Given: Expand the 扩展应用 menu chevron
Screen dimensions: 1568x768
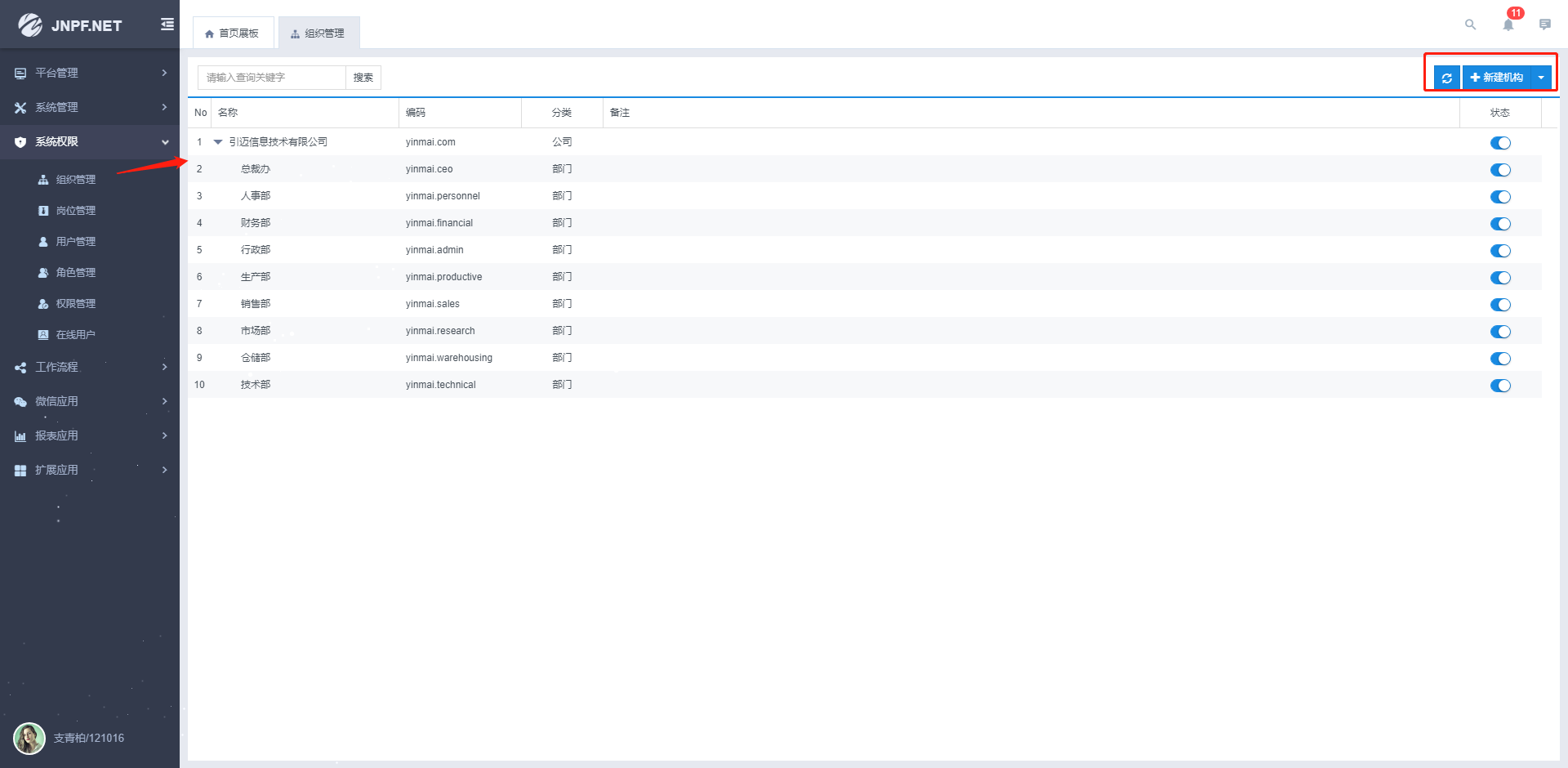Looking at the screenshot, I should (x=164, y=470).
